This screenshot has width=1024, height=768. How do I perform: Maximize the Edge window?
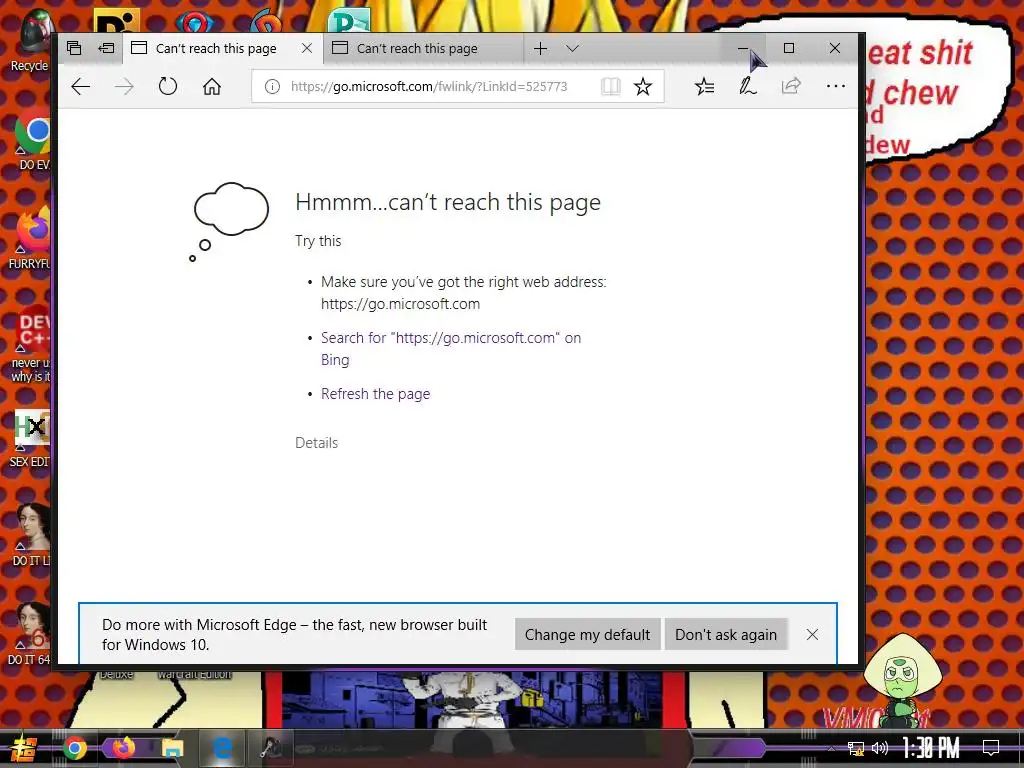pos(789,48)
